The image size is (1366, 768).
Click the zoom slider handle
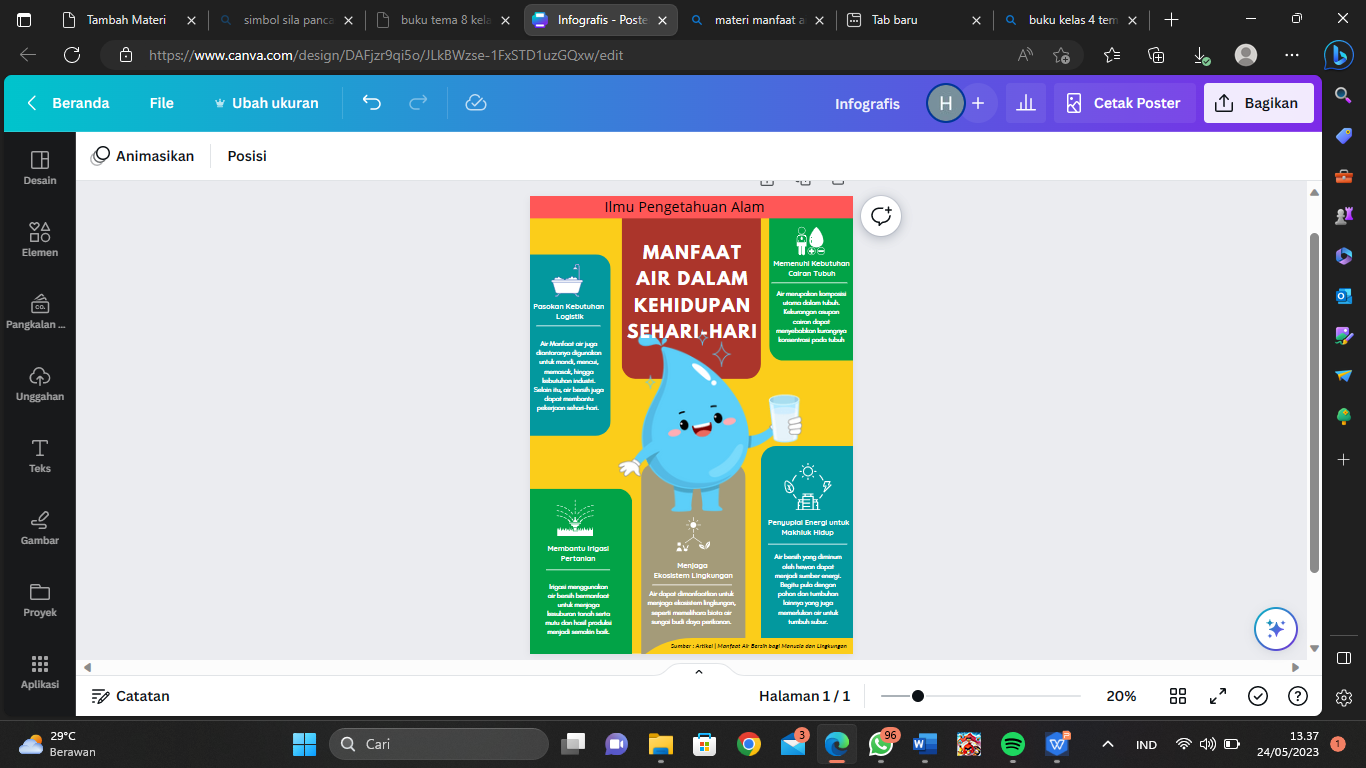917,696
